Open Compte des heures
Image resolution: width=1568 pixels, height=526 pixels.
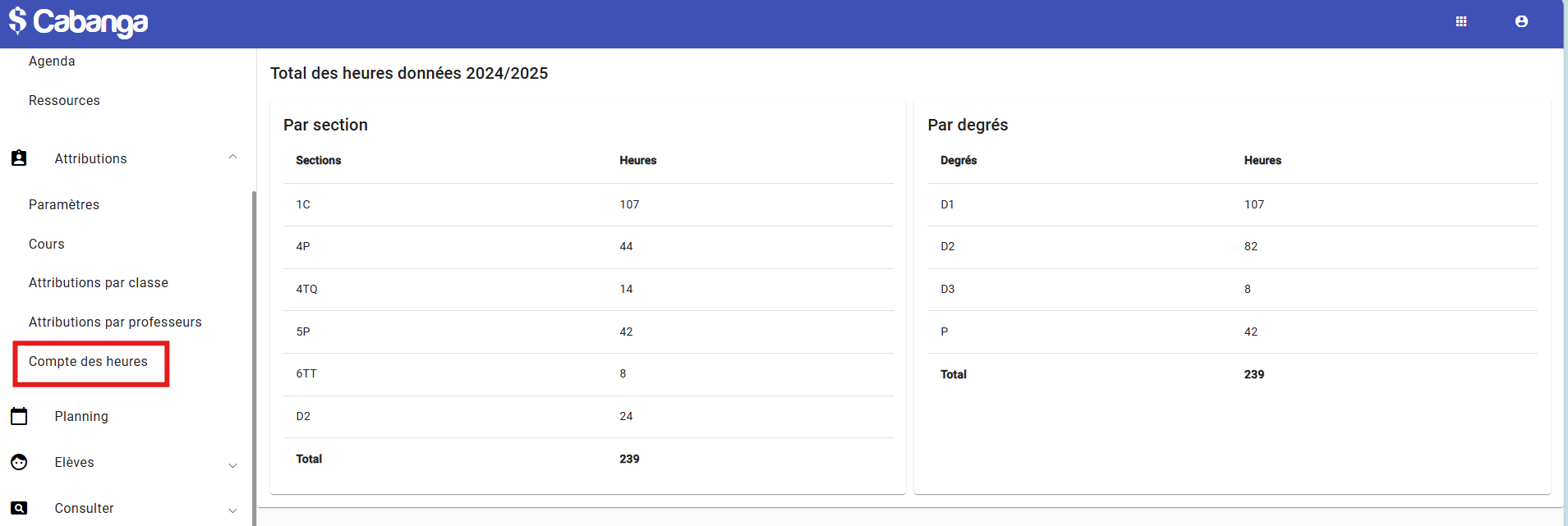tap(89, 362)
